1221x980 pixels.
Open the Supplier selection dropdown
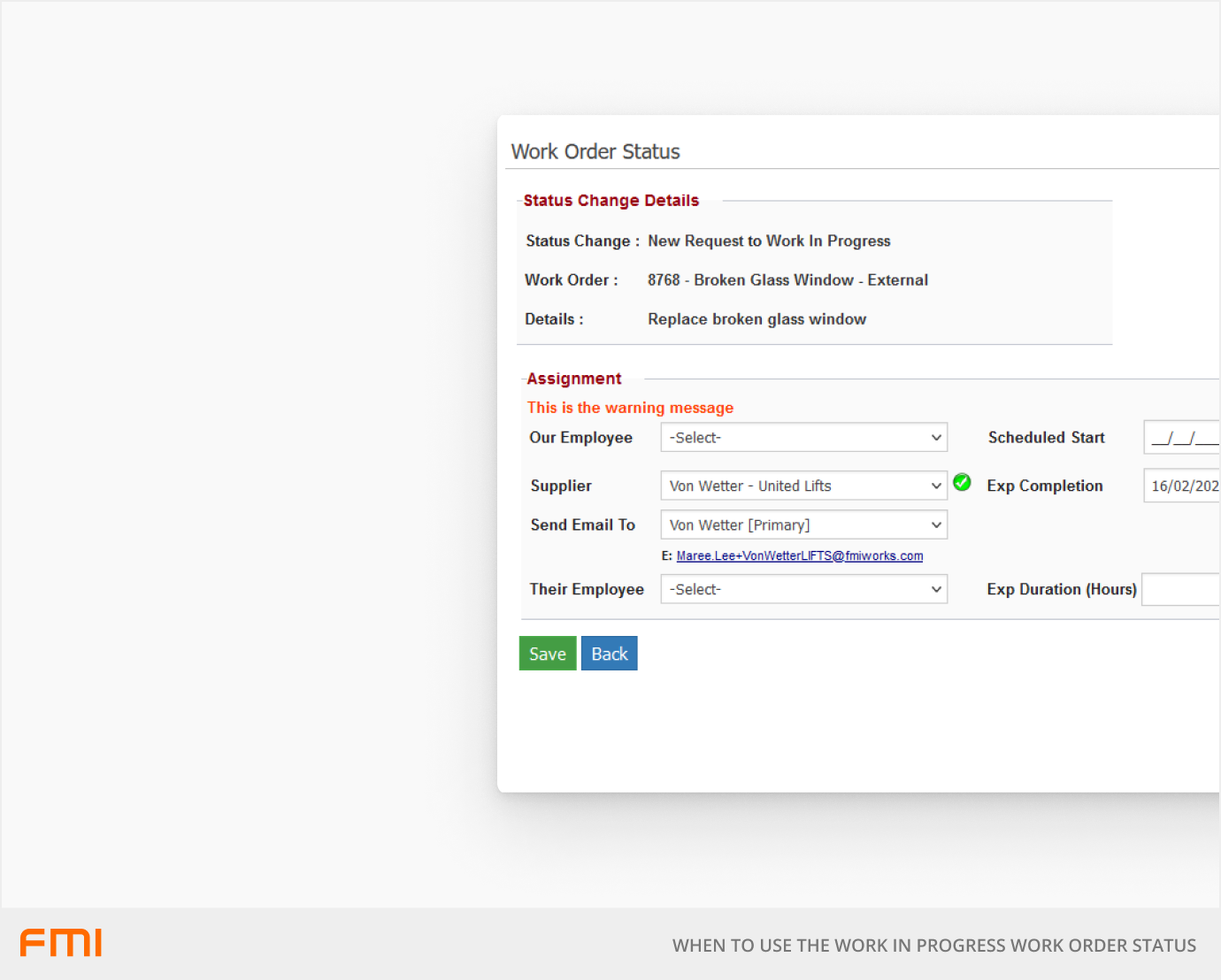935,486
